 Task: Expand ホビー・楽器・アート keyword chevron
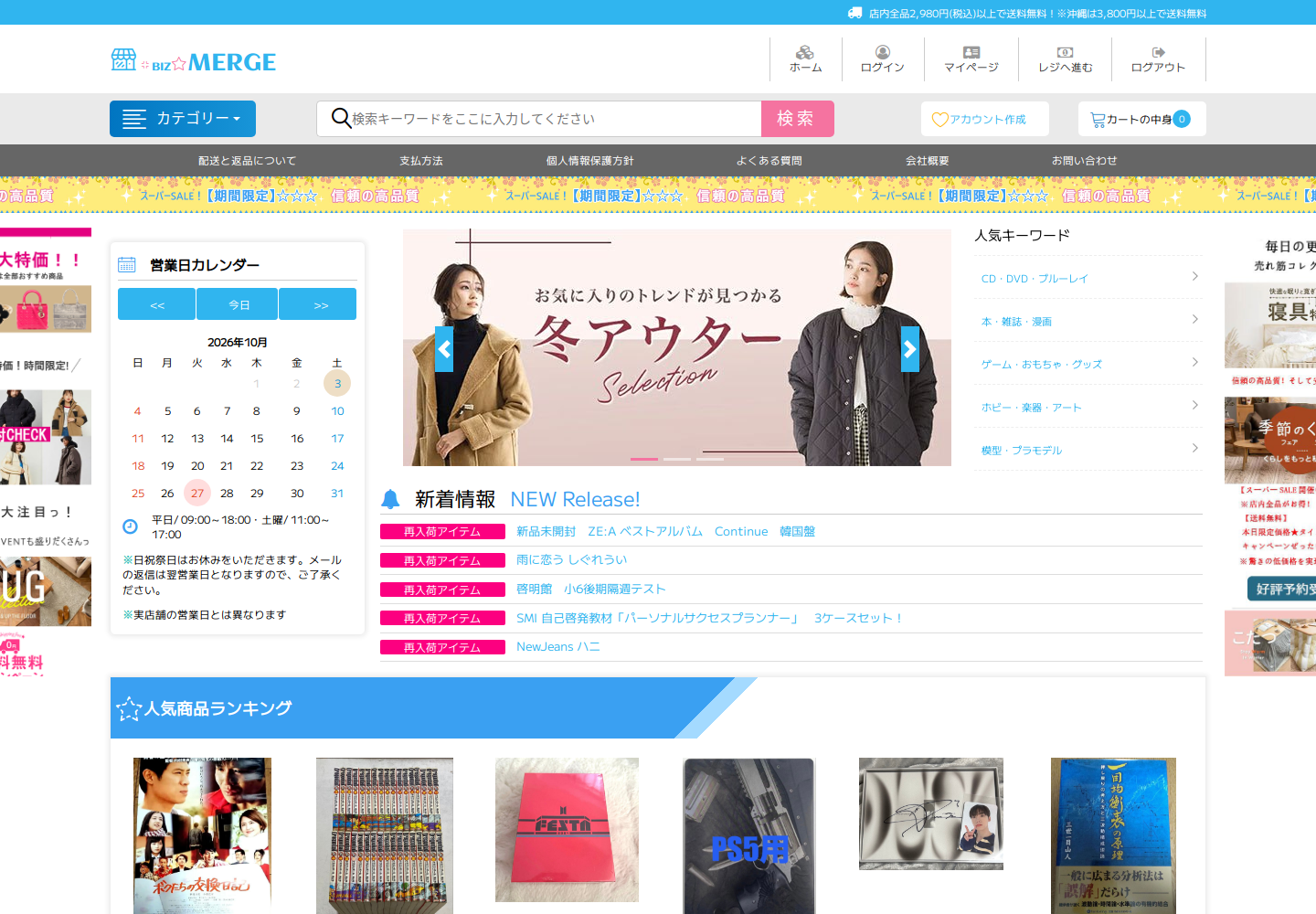click(x=1195, y=405)
